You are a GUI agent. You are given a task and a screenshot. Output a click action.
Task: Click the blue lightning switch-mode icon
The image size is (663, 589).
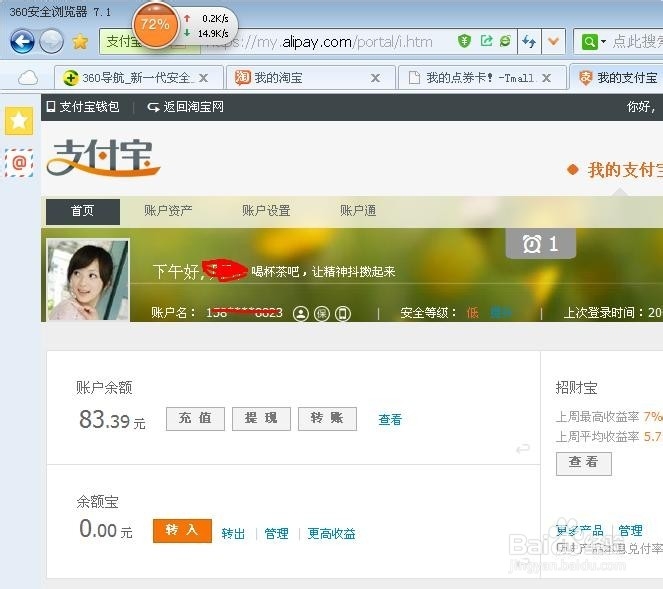(x=529, y=41)
